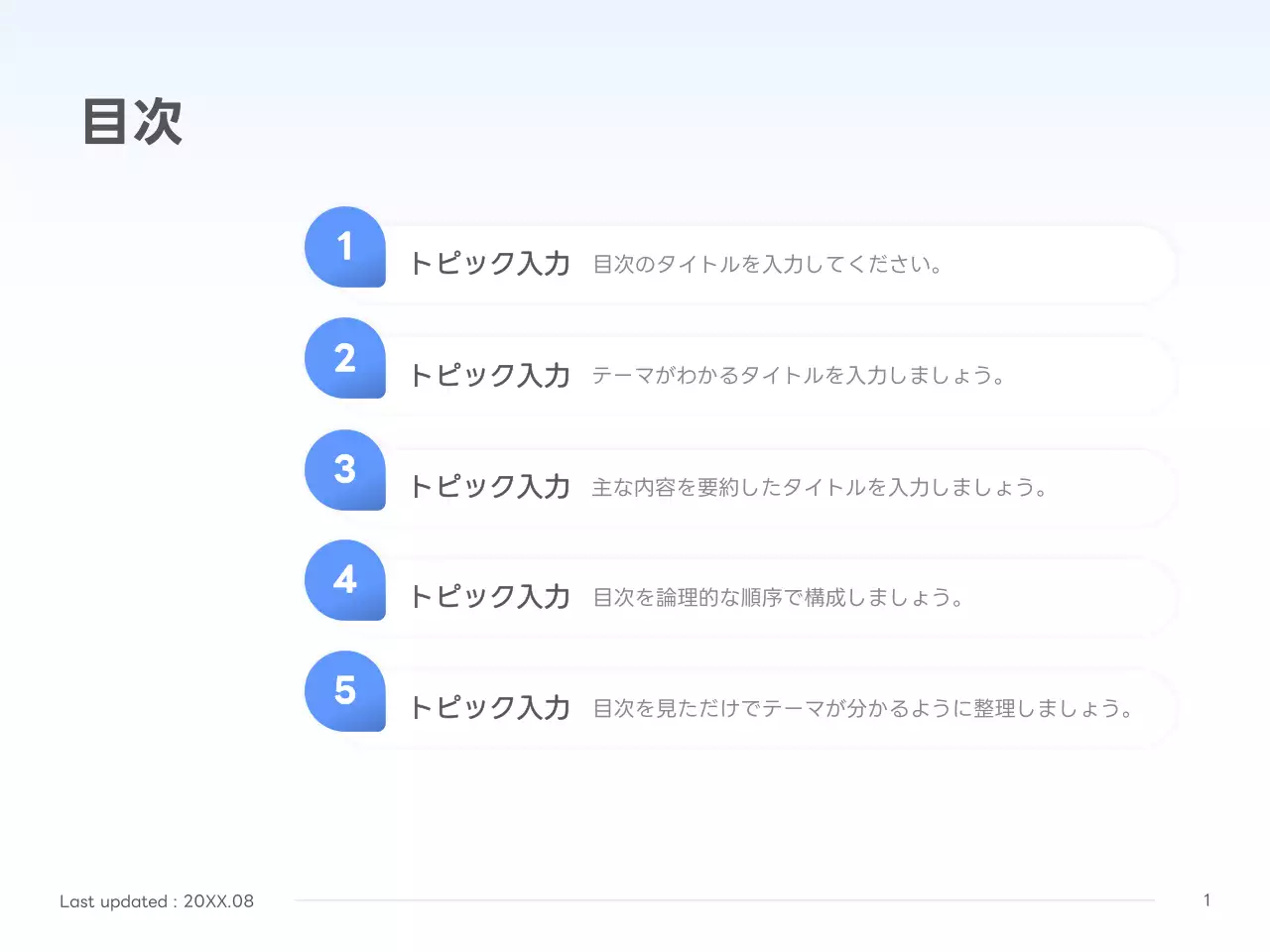Select the 目次 slide title
1270x952 pixels.
(133, 123)
